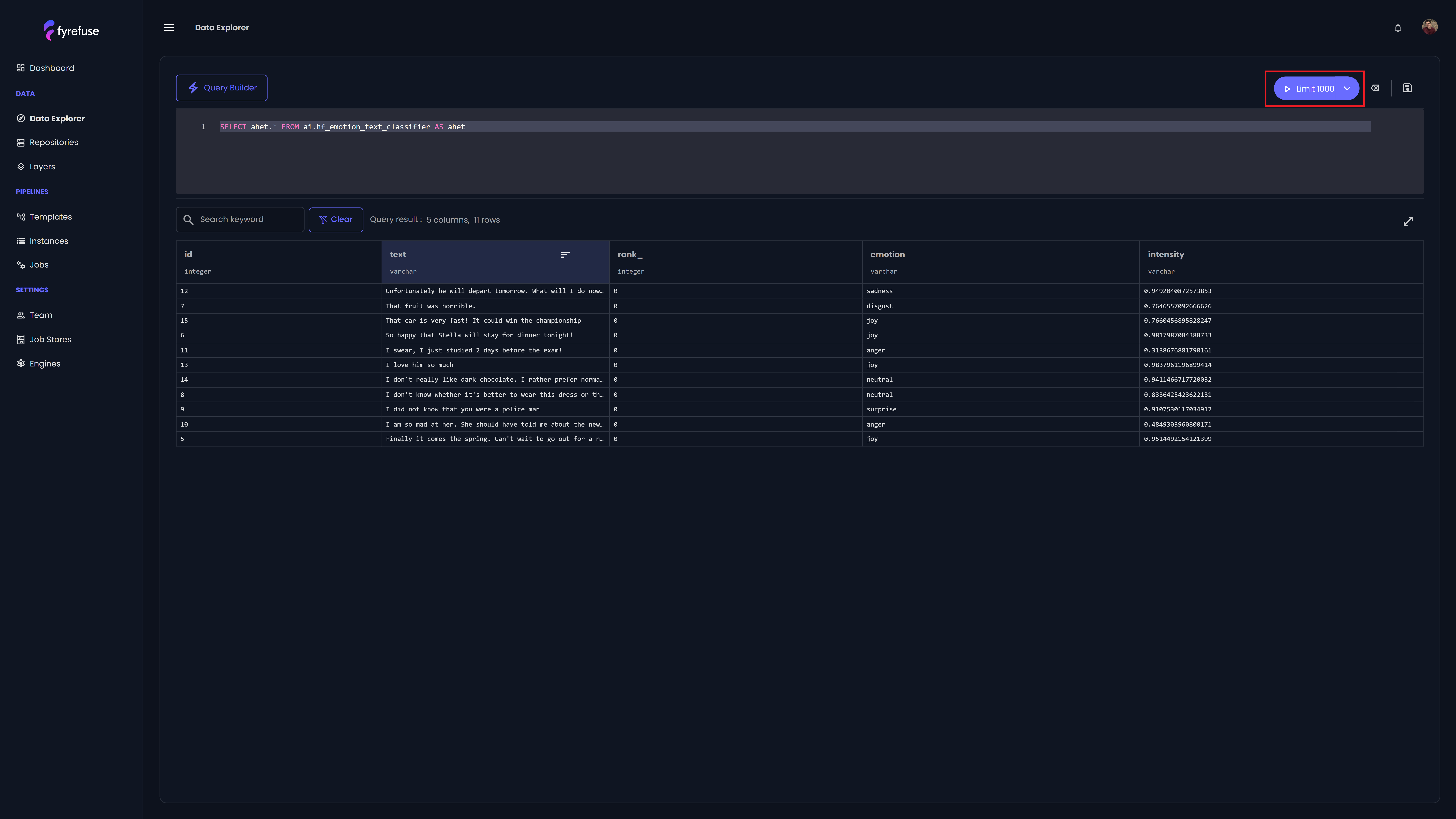This screenshot has width=1456, height=819.
Task: Click the 'I love him so much' cell
Action: (495, 365)
